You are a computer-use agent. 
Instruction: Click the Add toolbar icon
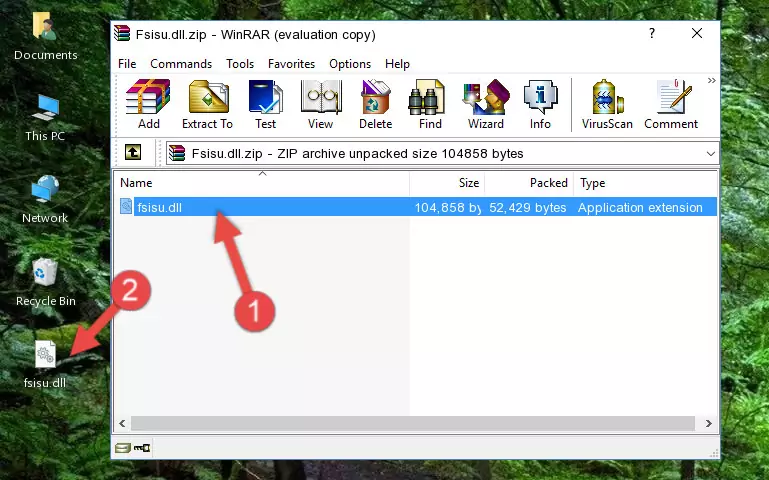click(148, 104)
